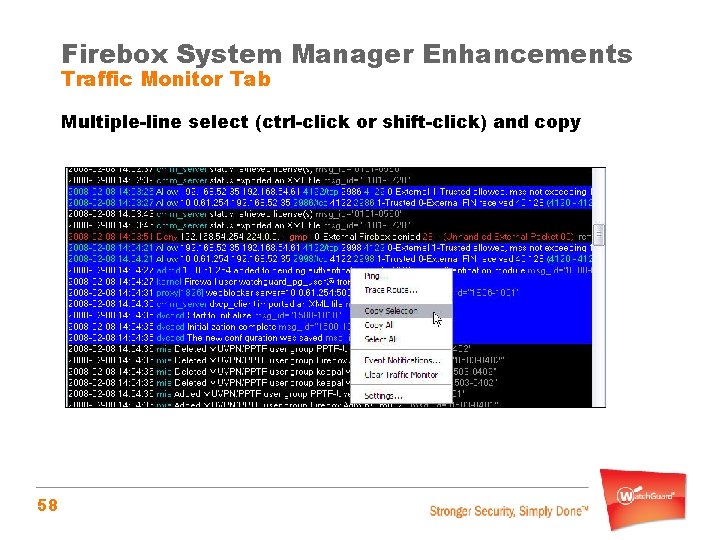The height and width of the screenshot is (540, 720).
Task: Select Trace Route from context menu
Action: click(401, 290)
